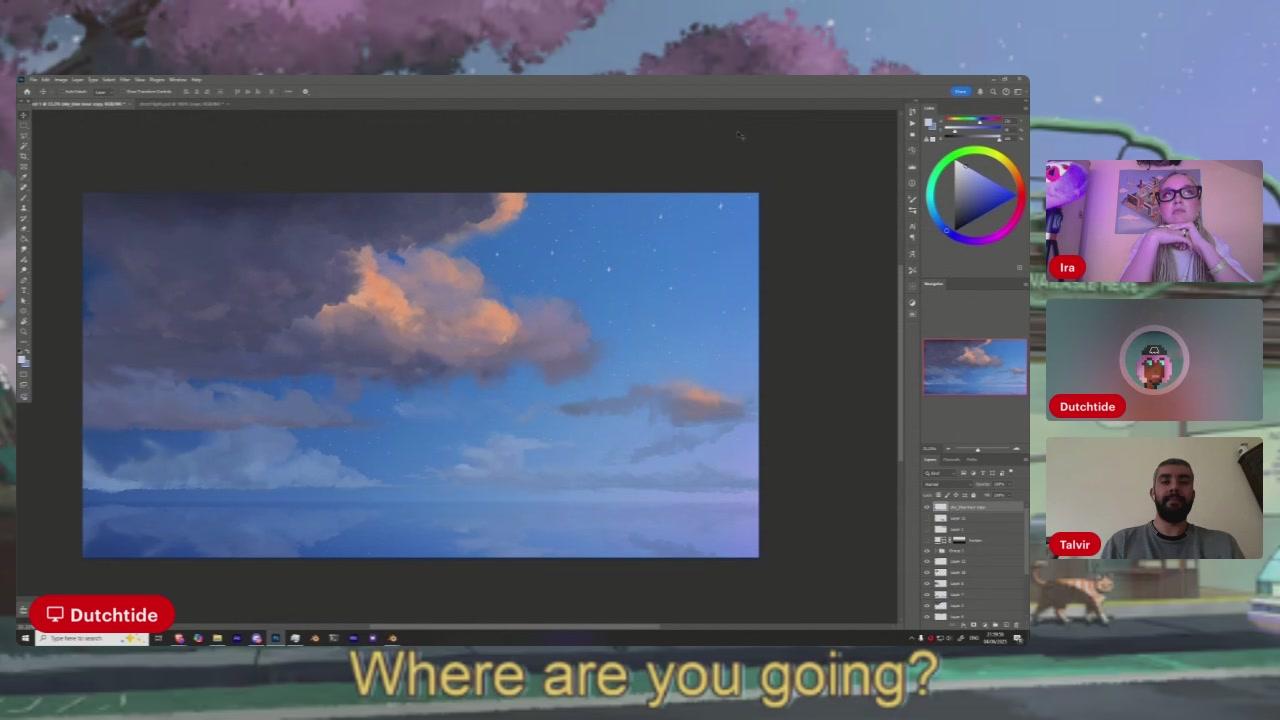This screenshot has height=720, width=1280.
Task: Toggle Show Transform Controls checkbox
Action: [122, 92]
